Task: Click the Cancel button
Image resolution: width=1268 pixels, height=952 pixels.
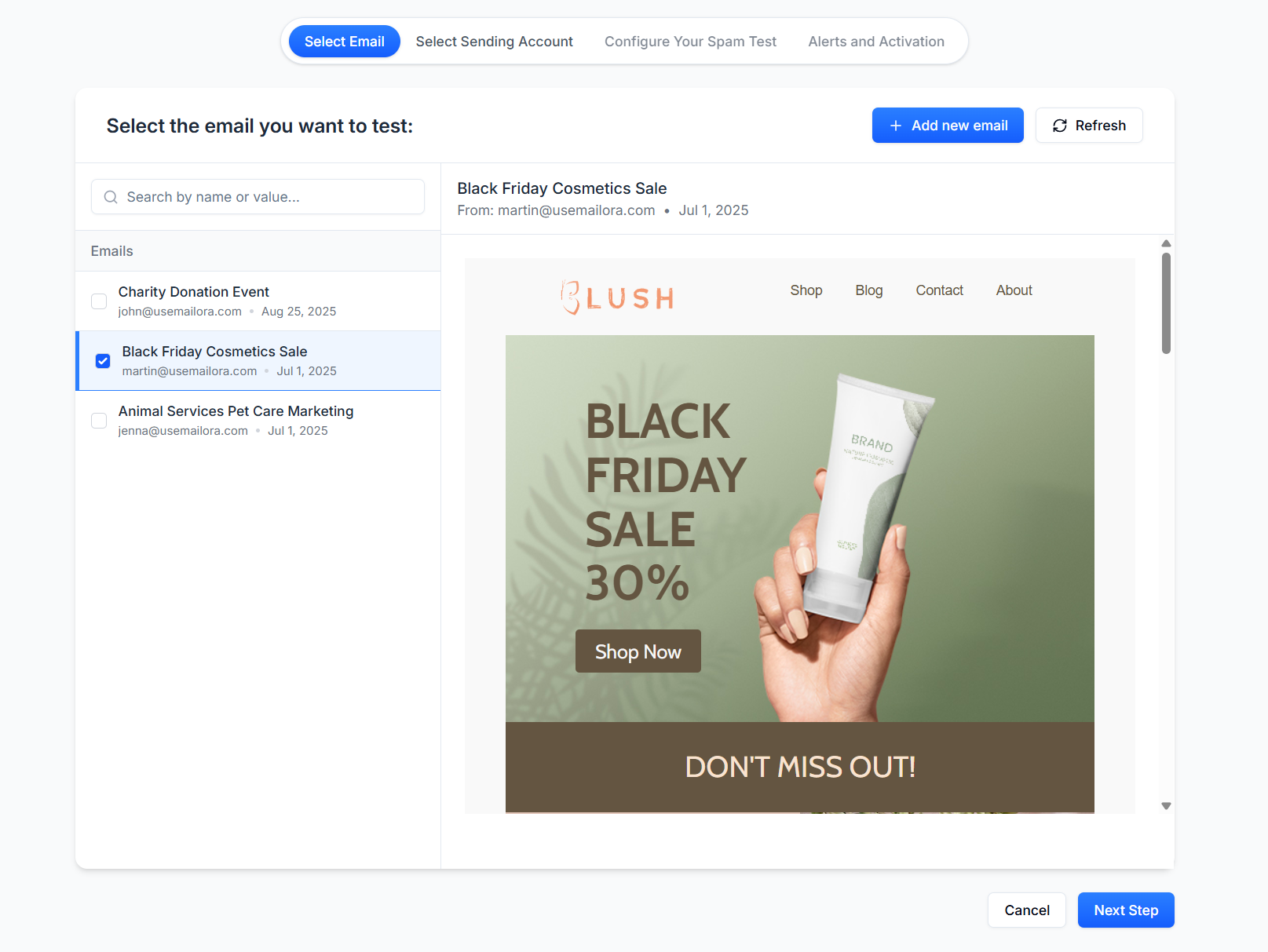Action: point(1027,910)
